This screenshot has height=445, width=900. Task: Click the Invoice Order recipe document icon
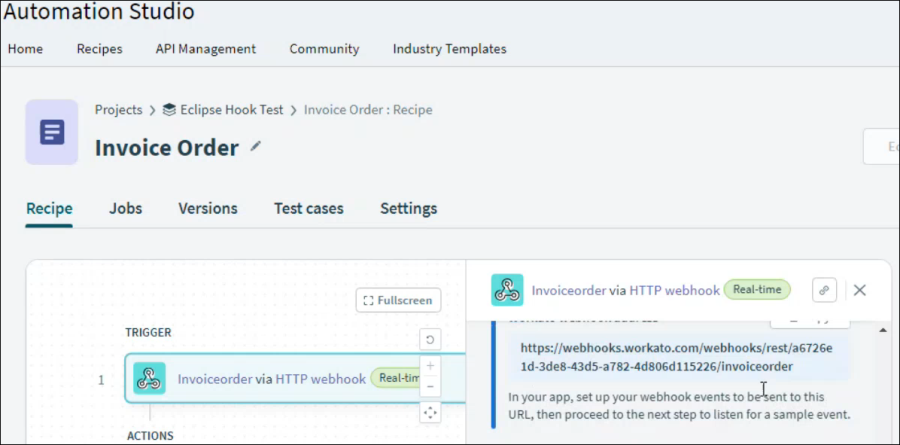click(x=52, y=132)
